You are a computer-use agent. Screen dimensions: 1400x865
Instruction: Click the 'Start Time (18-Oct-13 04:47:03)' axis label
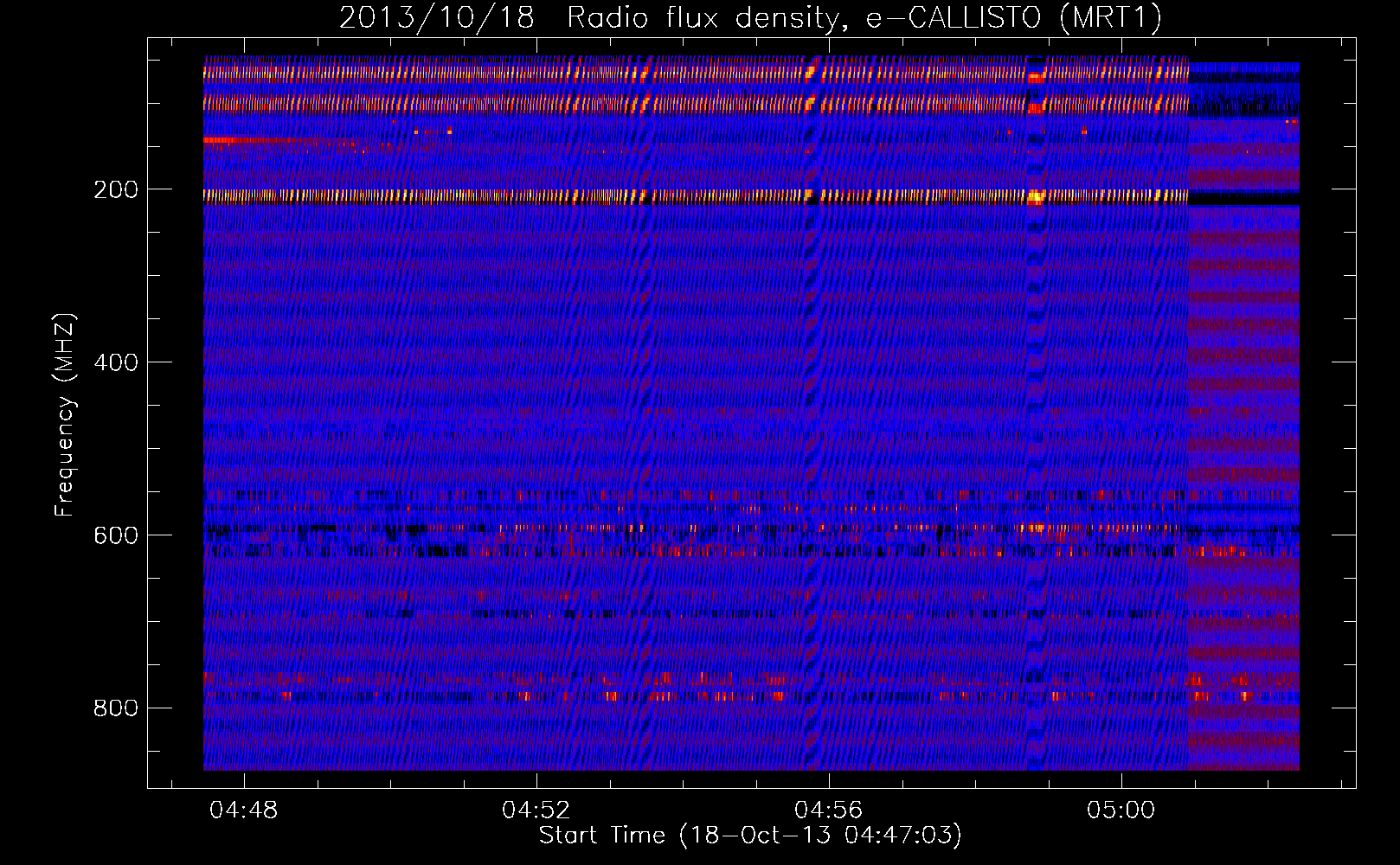750,836
